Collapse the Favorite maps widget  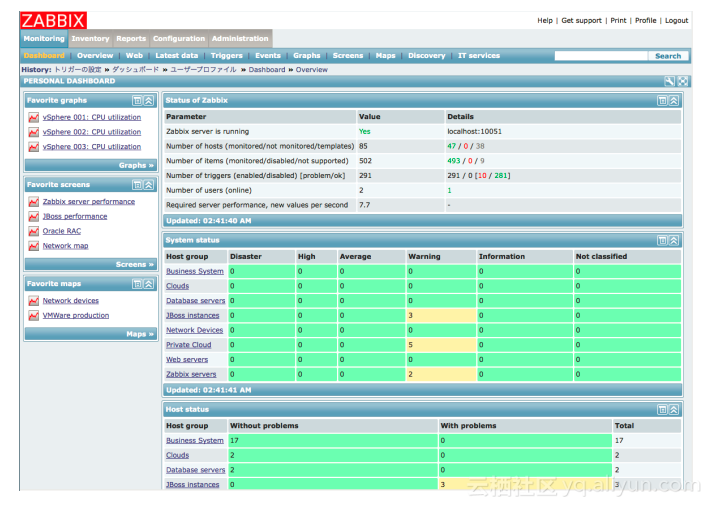[x=148, y=284]
